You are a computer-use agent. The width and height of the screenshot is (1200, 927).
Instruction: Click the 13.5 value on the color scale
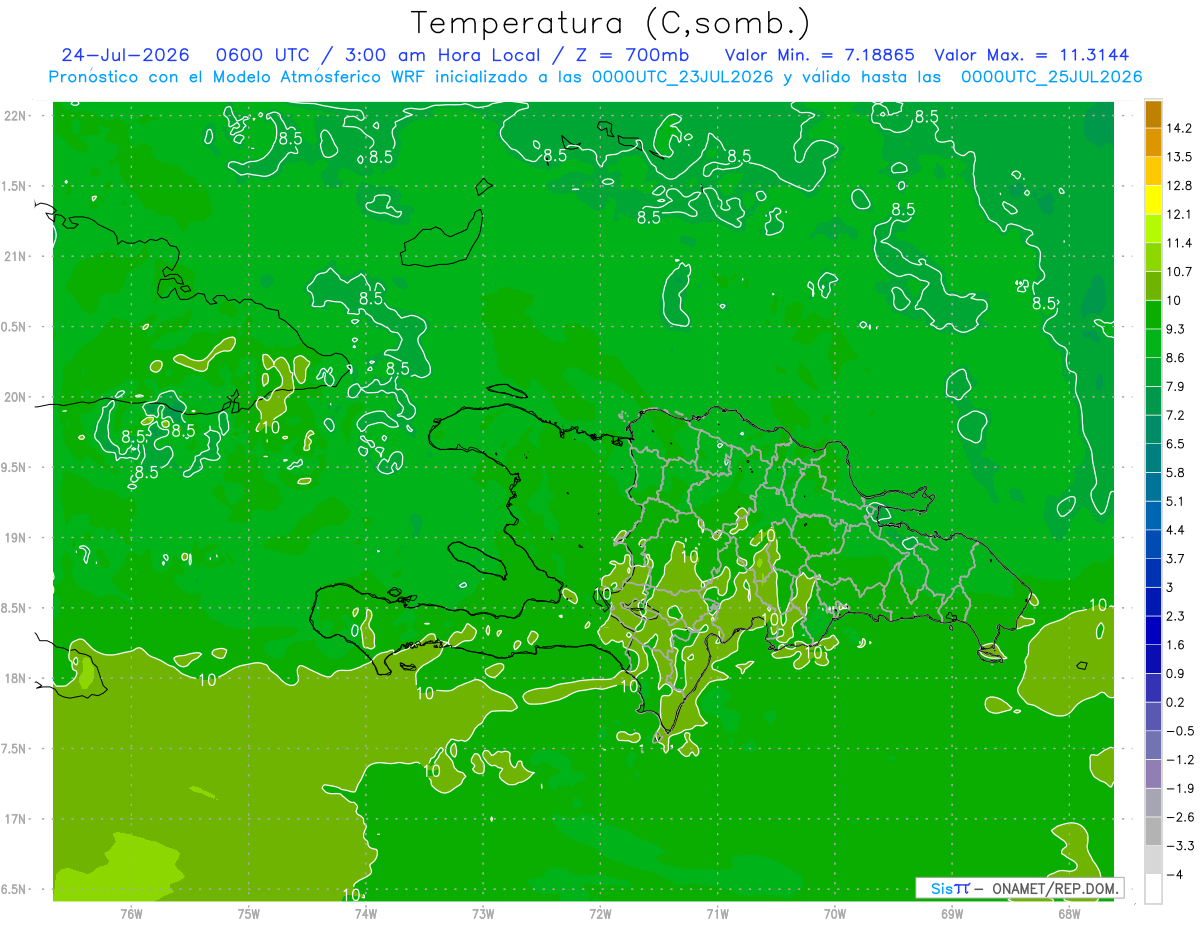pyautogui.click(x=1178, y=157)
